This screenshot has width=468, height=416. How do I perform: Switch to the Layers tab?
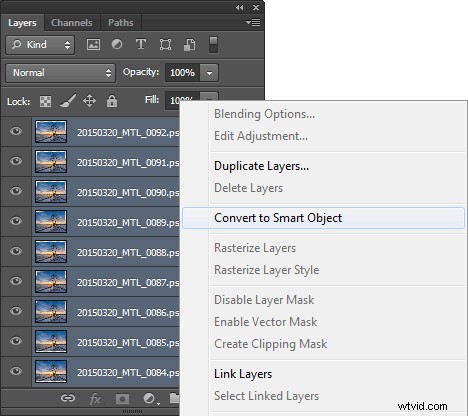pos(22,23)
